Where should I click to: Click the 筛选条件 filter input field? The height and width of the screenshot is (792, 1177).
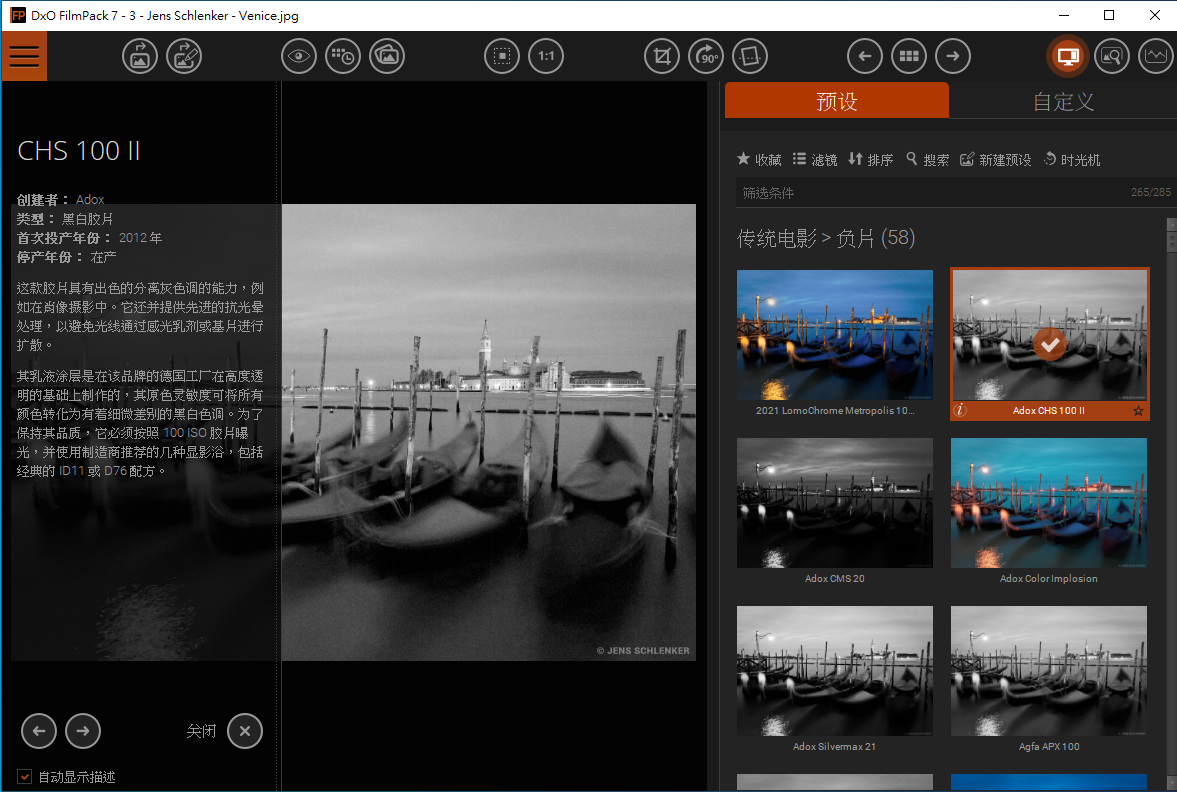[x=931, y=193]
